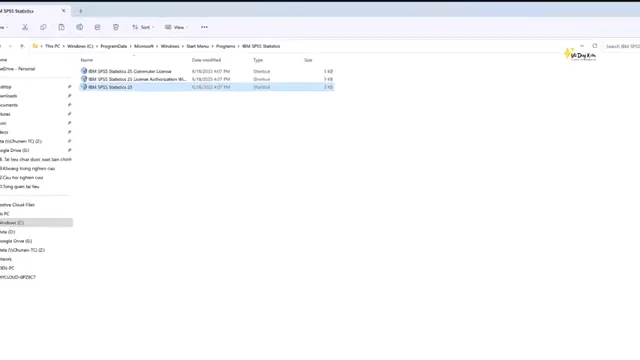Viewport: 640px width, 360px height.
Task: Sort files by the Date modified column header
Action: pyautogui.click(x=206, y=60)
